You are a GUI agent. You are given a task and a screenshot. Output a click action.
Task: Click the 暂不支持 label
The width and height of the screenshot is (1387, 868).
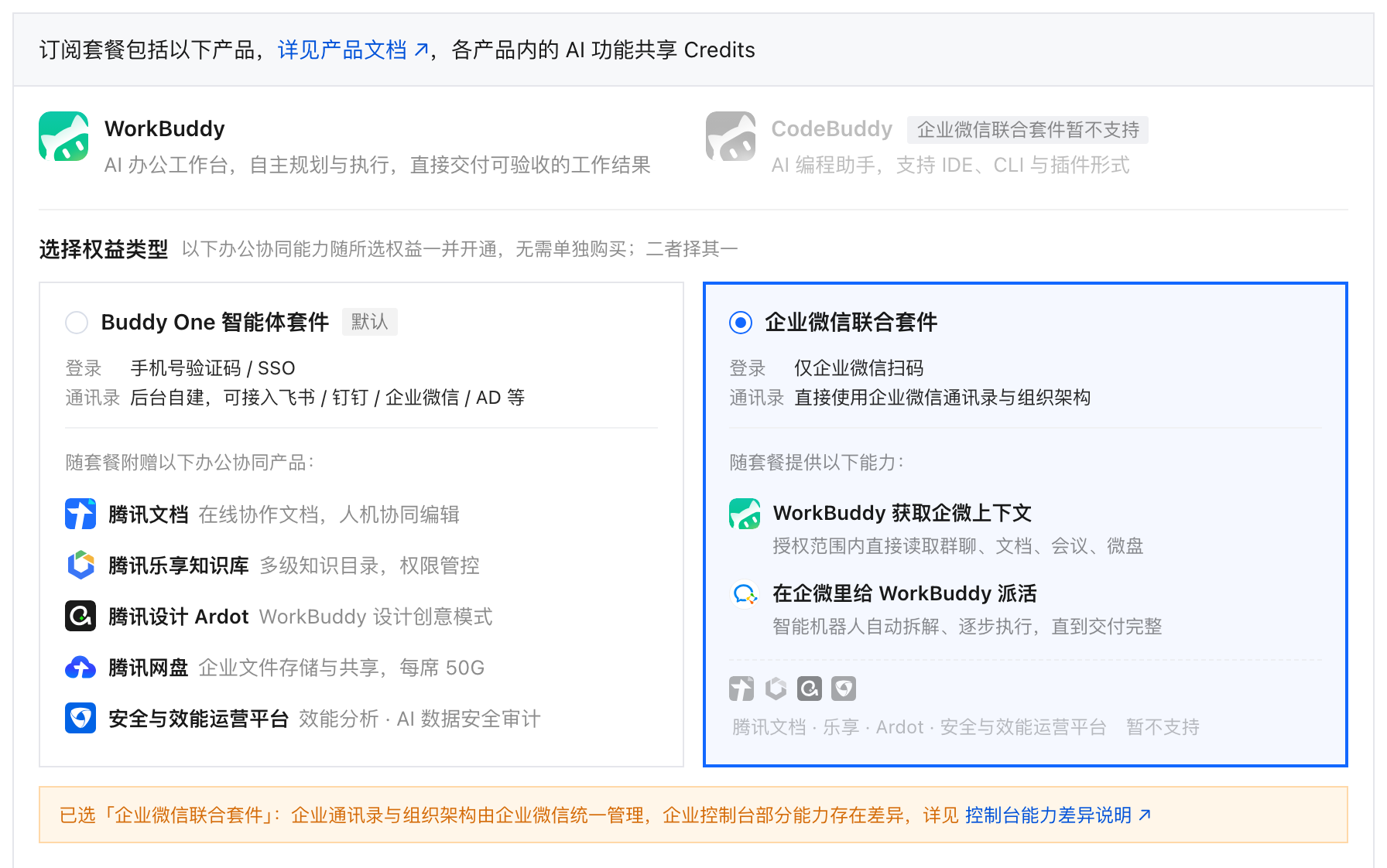coord(1163,726)
